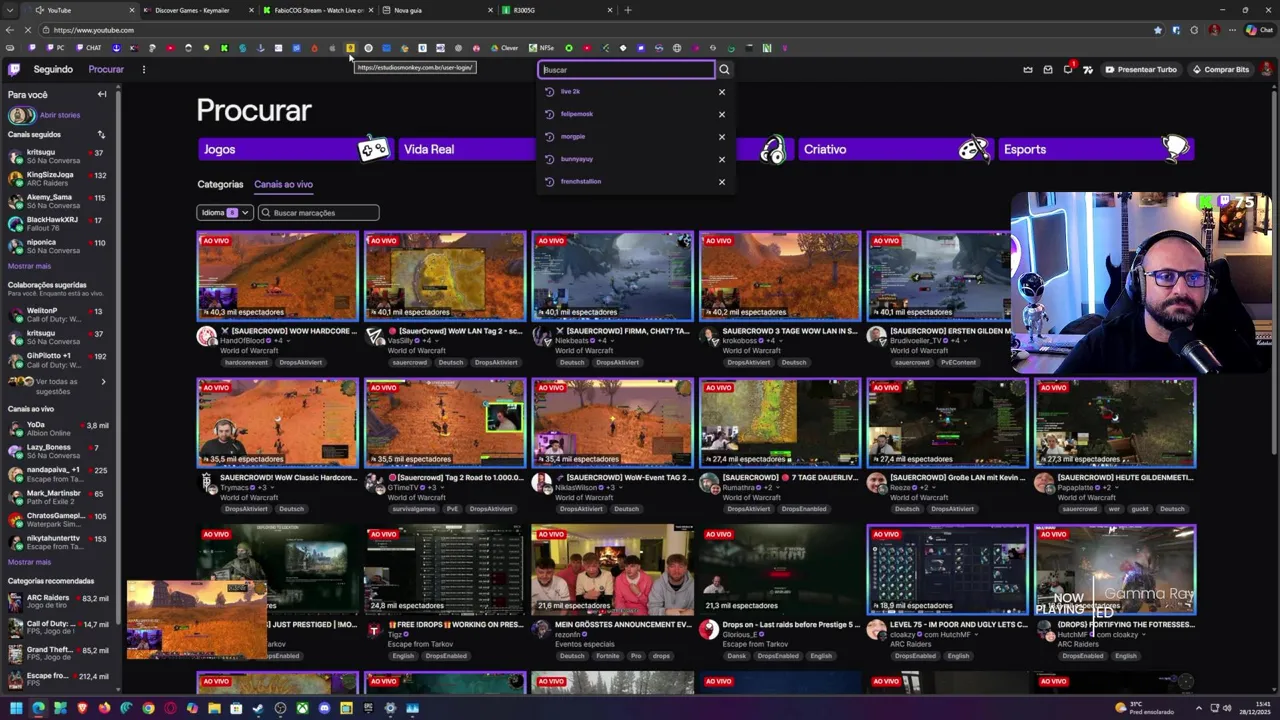Image resolution: width=1280 pixels, height=720 pixels.
Task: Open Prime loot crown icon
Action: point(1028,70)
